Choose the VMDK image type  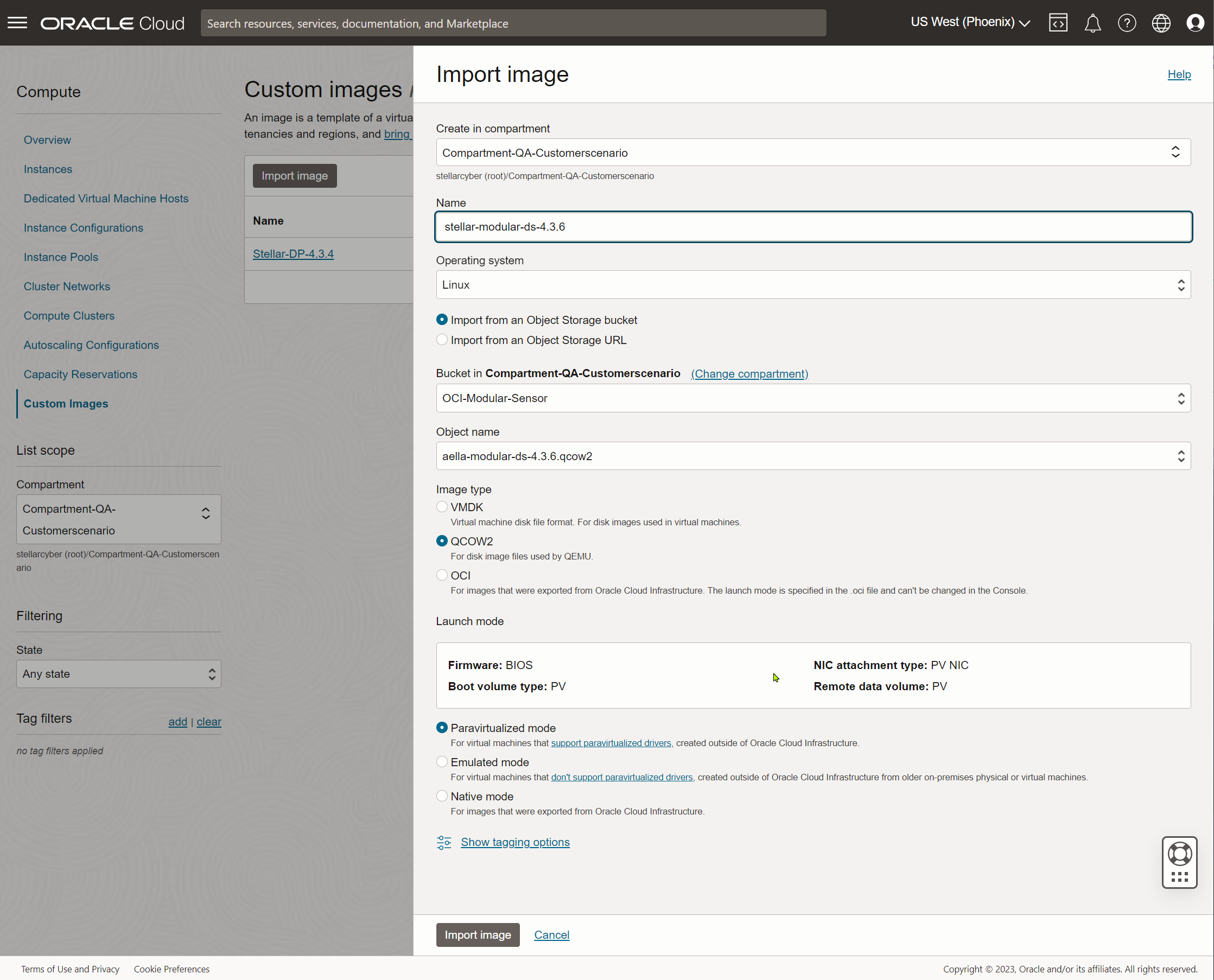click(442, 507)
